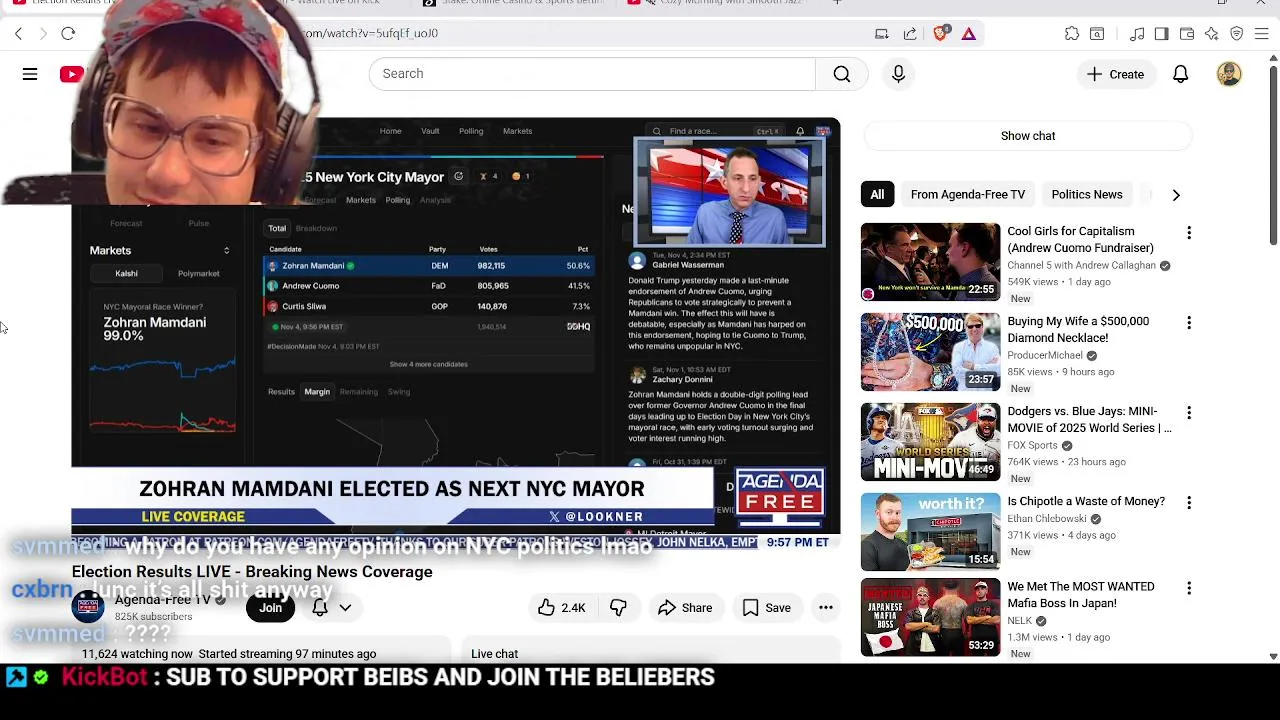Toggle the browser sidebar panel icon

coord(1161,34)
